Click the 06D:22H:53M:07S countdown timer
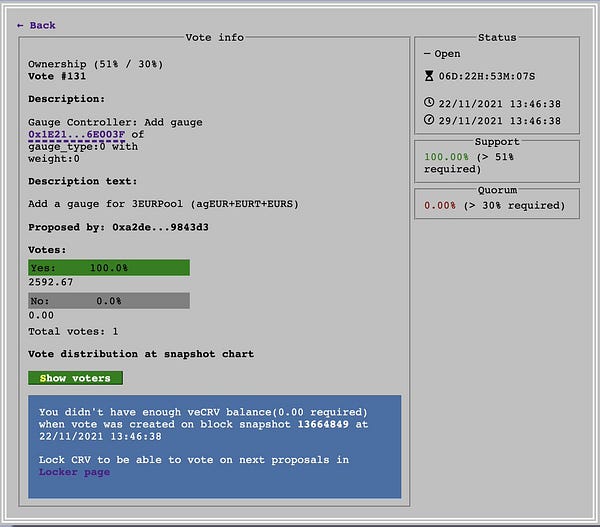The height and width of the screenshot is (527, 600). coord(487,76)
